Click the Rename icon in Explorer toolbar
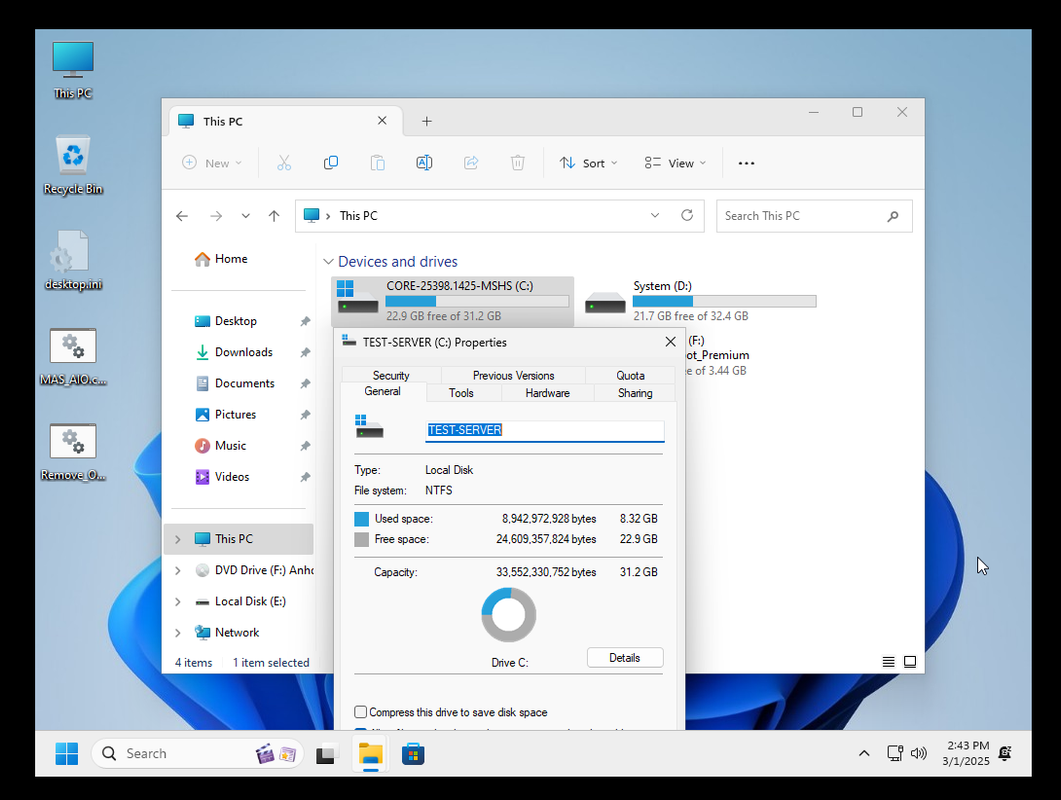 tap(424, 163)
